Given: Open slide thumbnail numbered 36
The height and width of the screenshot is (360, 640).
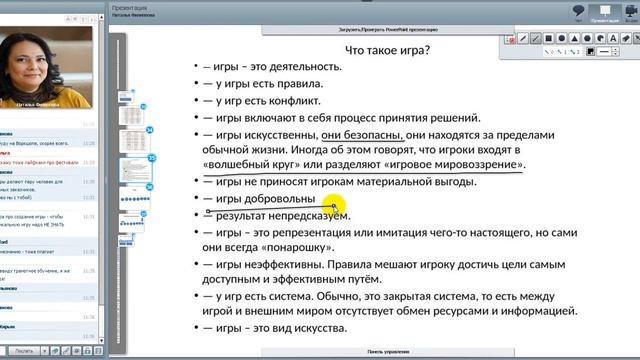Looking at the screenshot, I should tap(135, 197).
